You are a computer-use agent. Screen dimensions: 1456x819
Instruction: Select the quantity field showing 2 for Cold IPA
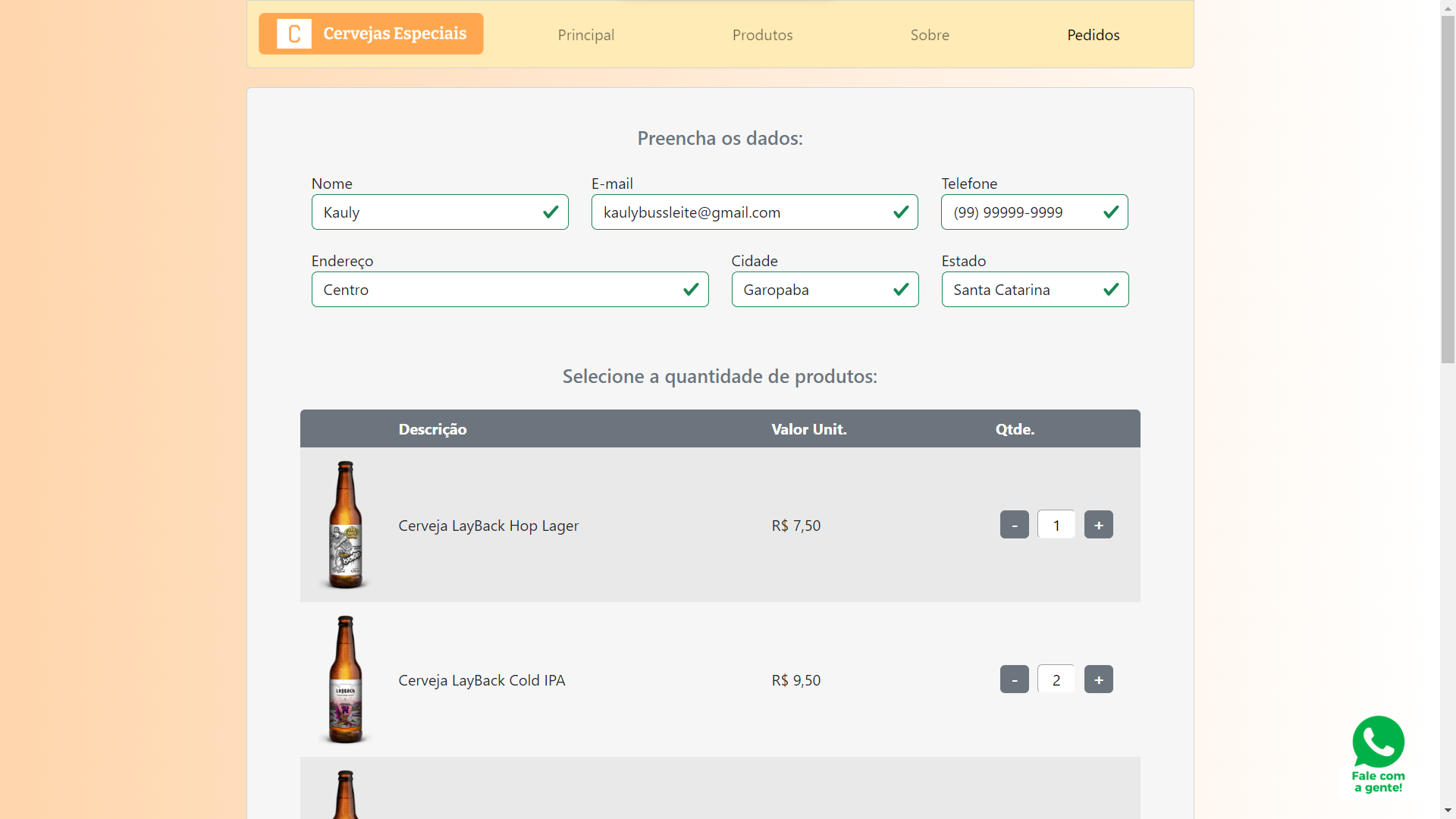(1056, 679)
